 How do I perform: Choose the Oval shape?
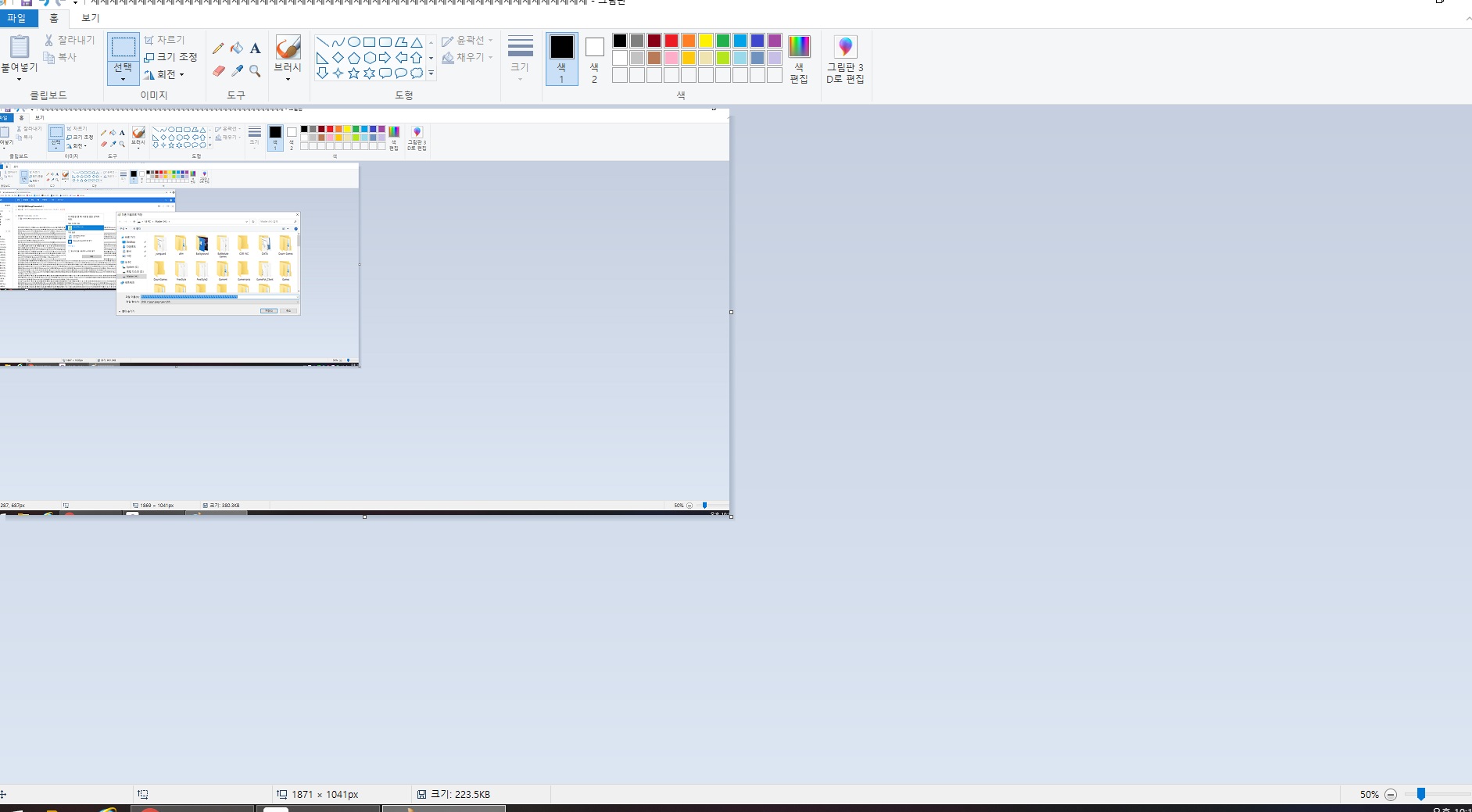(x=353, y=42)
